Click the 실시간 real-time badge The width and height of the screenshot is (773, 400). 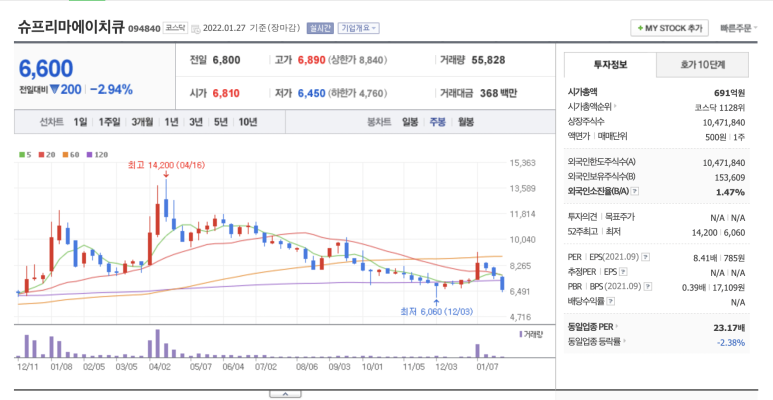click(320, 28)
